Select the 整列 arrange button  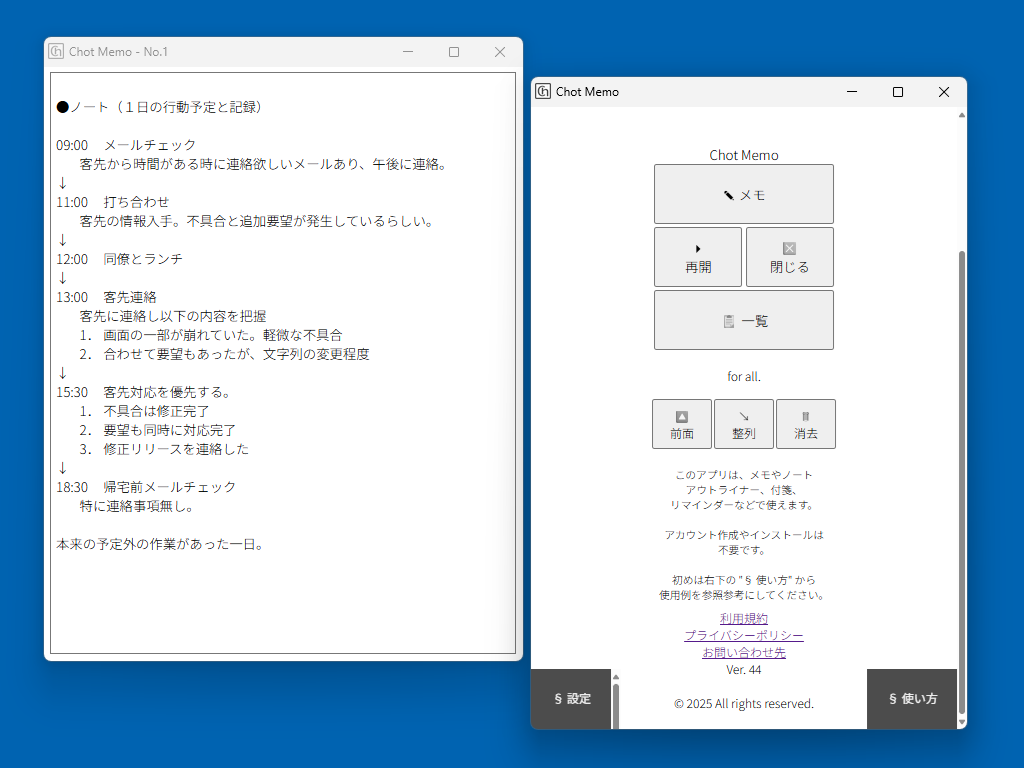coord(743,424)
